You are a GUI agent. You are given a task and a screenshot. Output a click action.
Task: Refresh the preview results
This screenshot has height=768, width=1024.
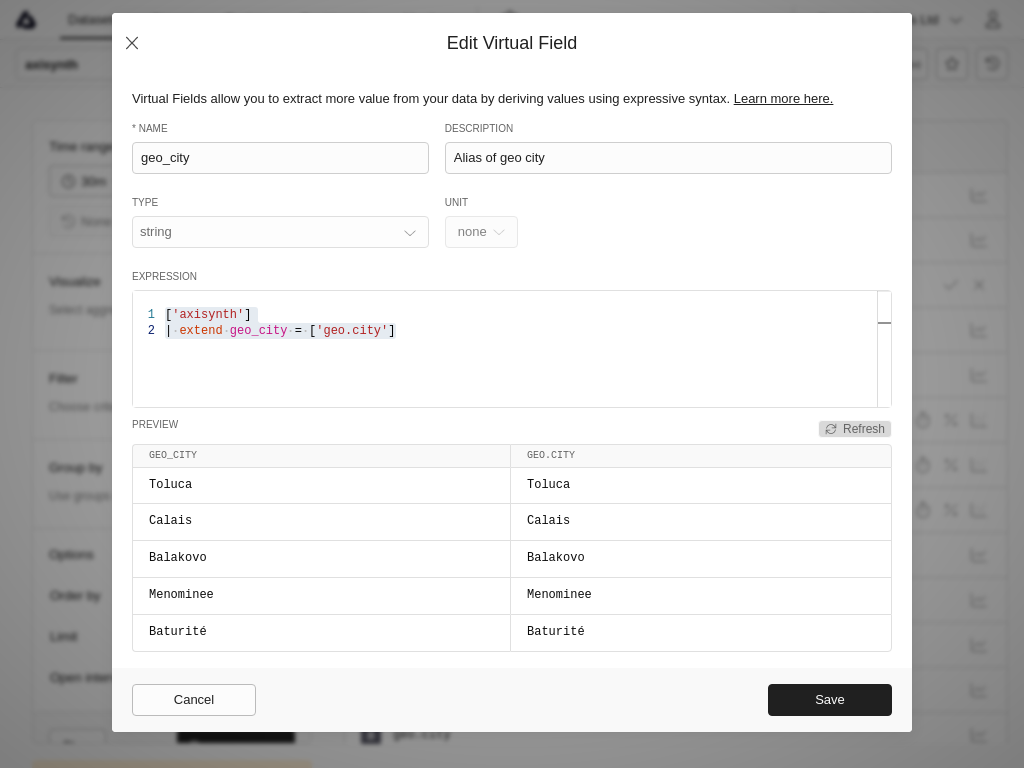[855, 429]
